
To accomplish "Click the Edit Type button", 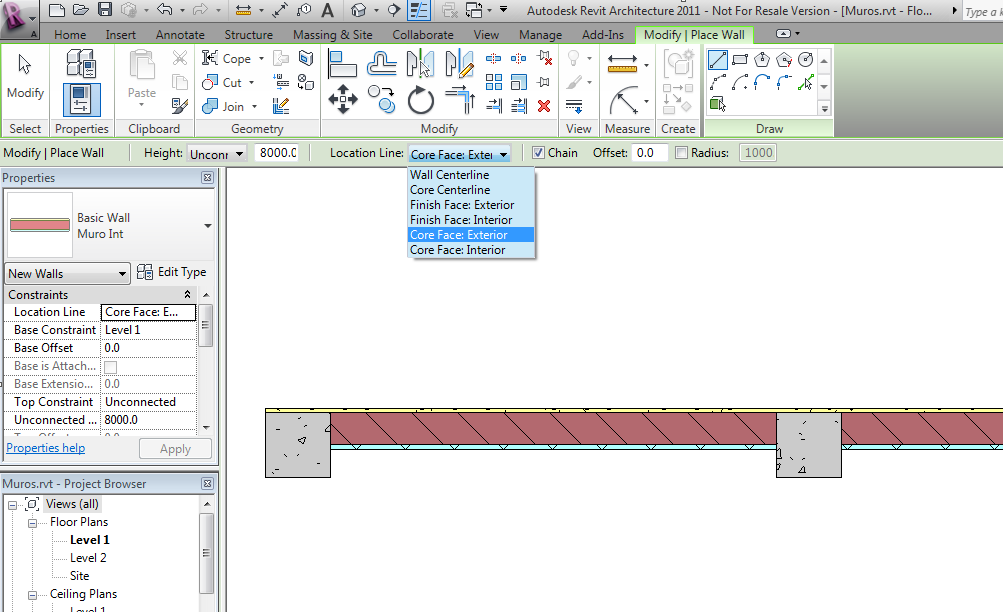I will [x=172, y=272].
